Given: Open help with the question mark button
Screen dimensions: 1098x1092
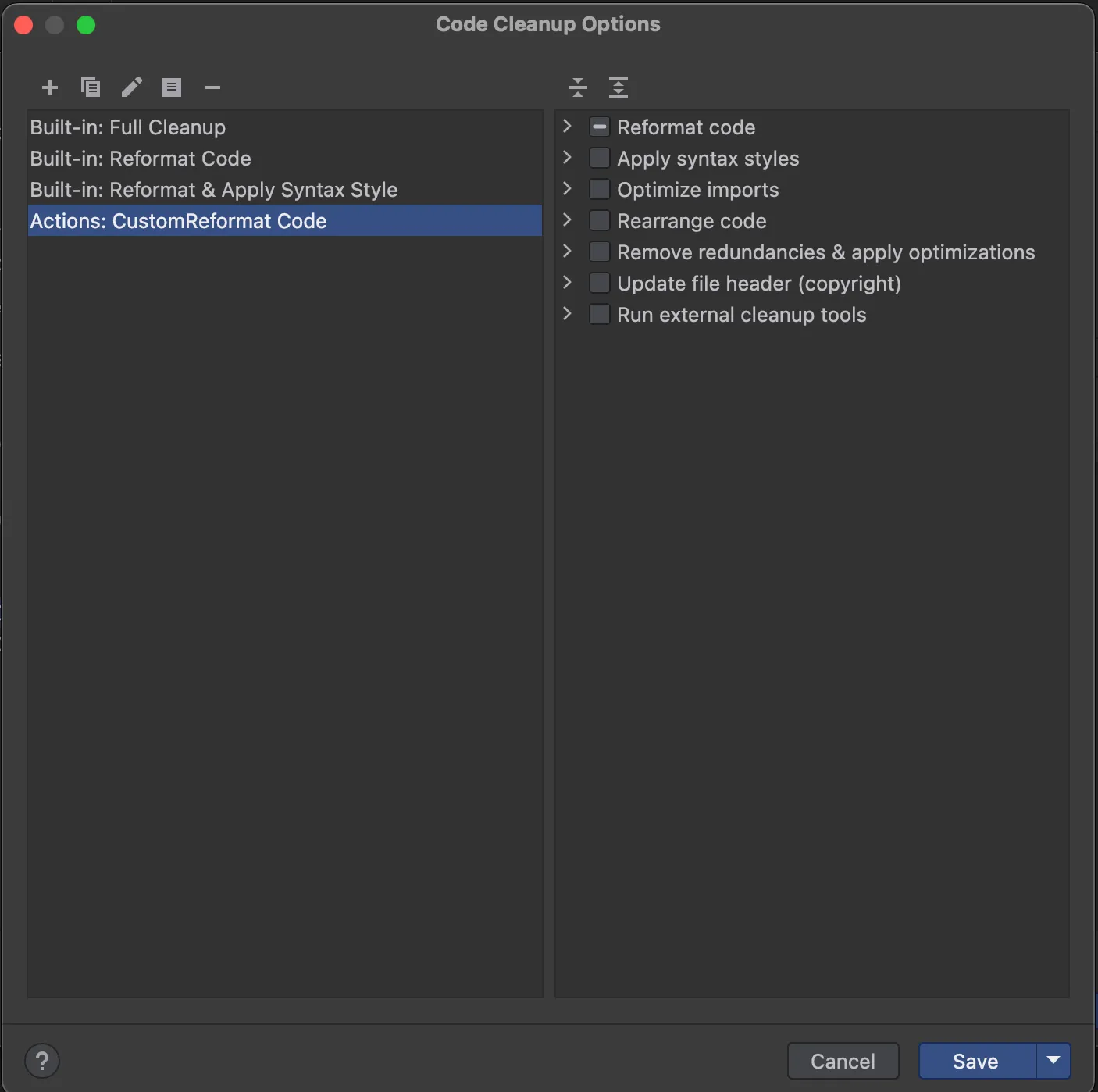Looking at the screenshot, I should 42,1061.
